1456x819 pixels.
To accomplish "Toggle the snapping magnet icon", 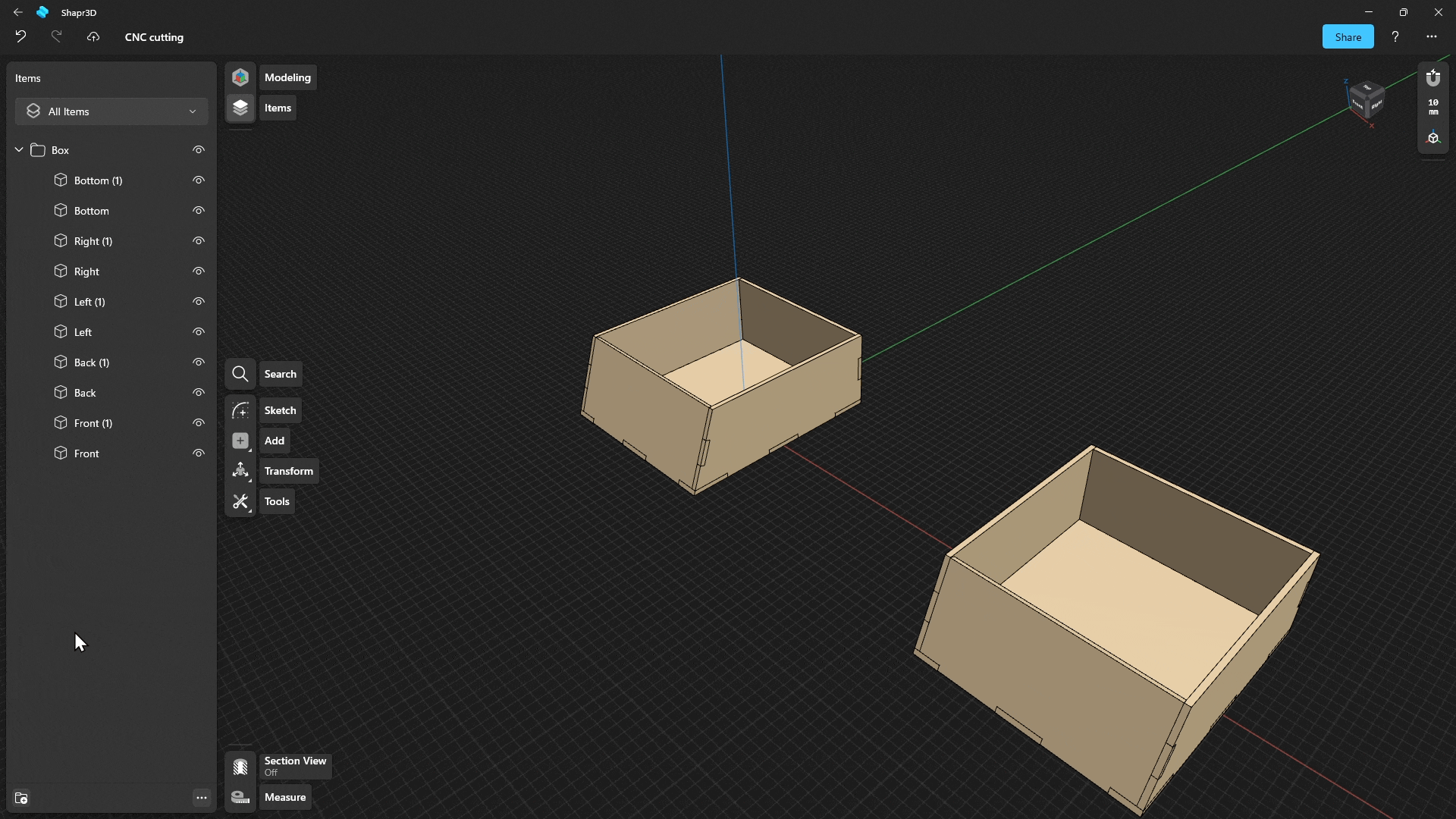I will (1432, 77).
